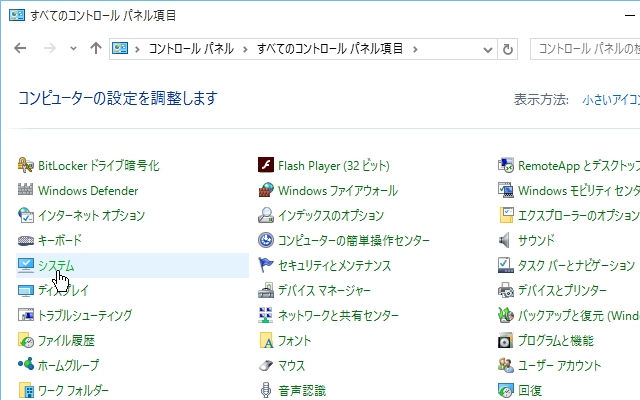This screenshot has width=640, height=400.
Task: Click the ホームグループ icon
Action: pos(26,364)
